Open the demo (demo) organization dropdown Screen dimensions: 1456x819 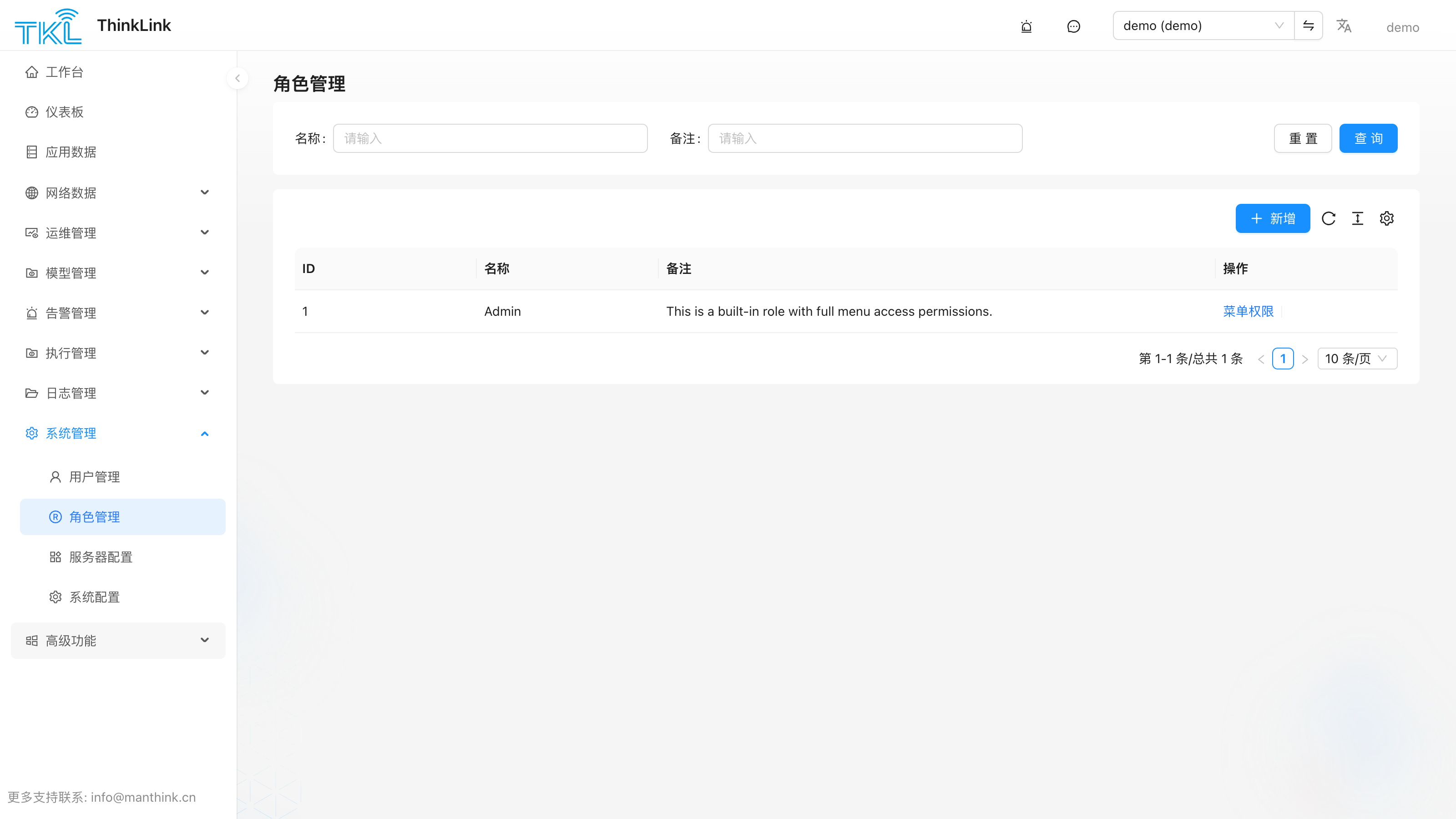[x=1203, y=25]
